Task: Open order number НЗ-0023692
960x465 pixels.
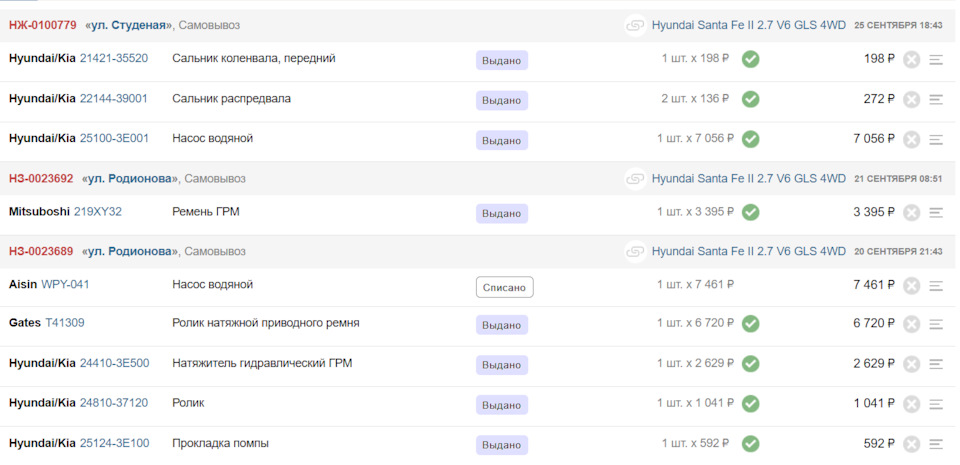Action: click(x=41, y=178)
